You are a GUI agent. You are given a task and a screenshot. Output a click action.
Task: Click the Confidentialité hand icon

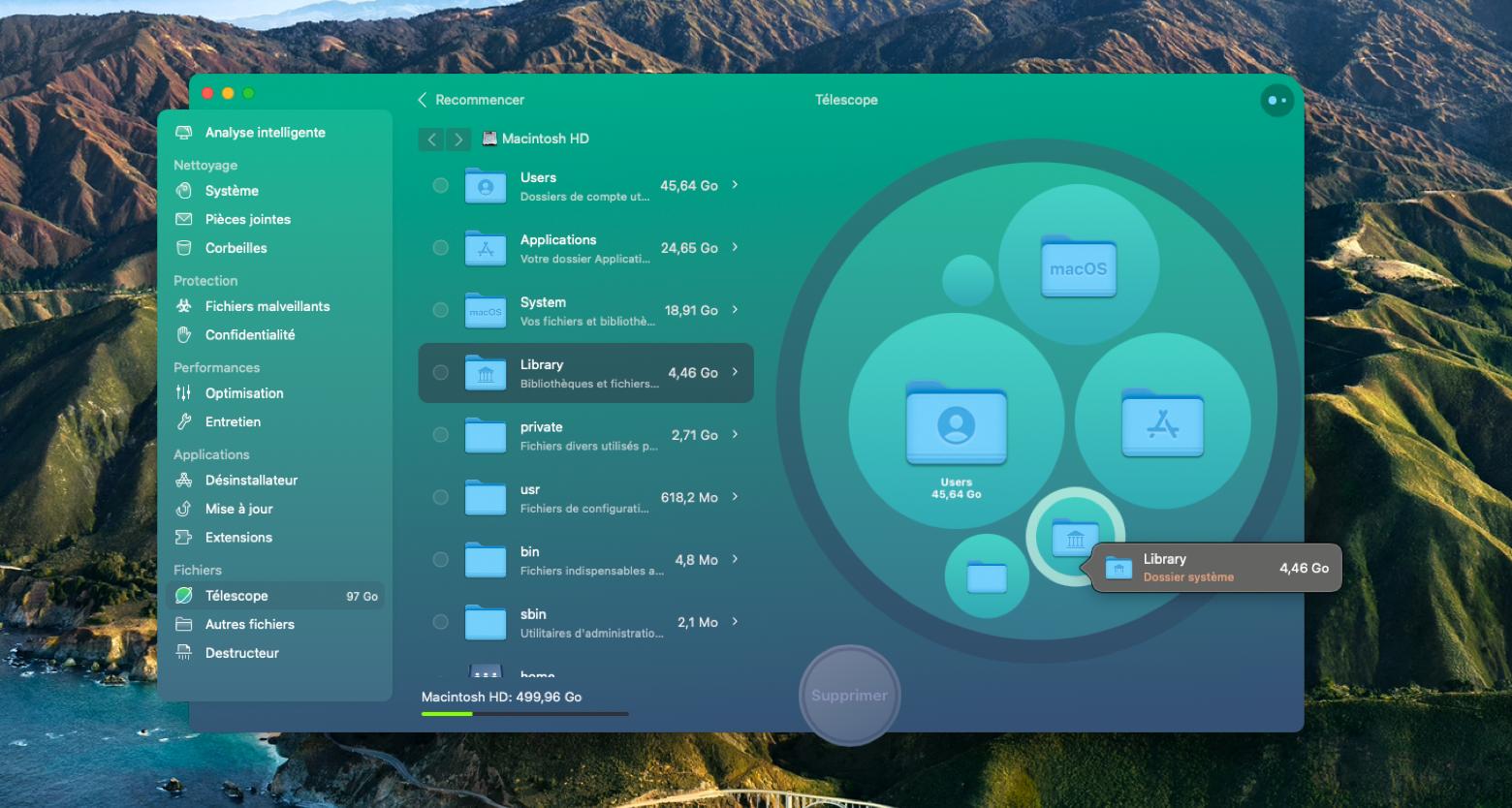click(x=183, y=334)
